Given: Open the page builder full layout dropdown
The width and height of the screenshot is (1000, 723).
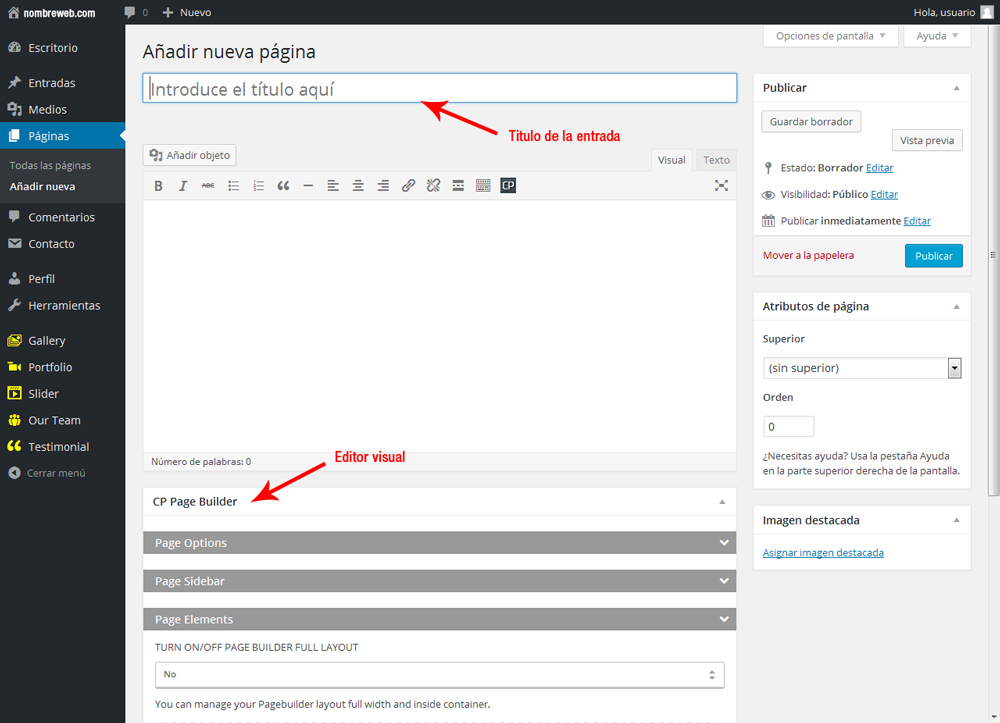Looking at the screenshot, I should (x=439, y=675).
